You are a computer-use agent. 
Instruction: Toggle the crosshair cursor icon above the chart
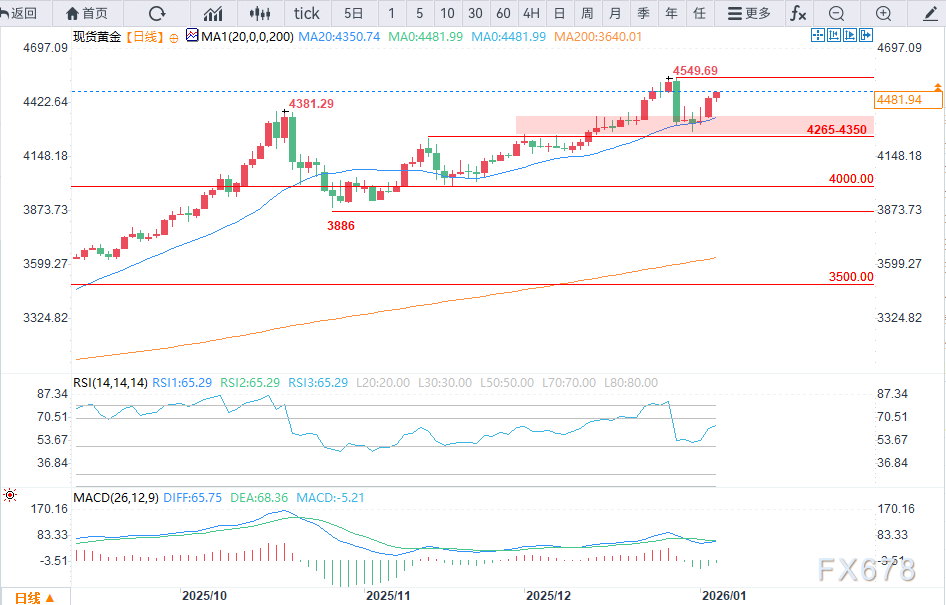point(817,35)
